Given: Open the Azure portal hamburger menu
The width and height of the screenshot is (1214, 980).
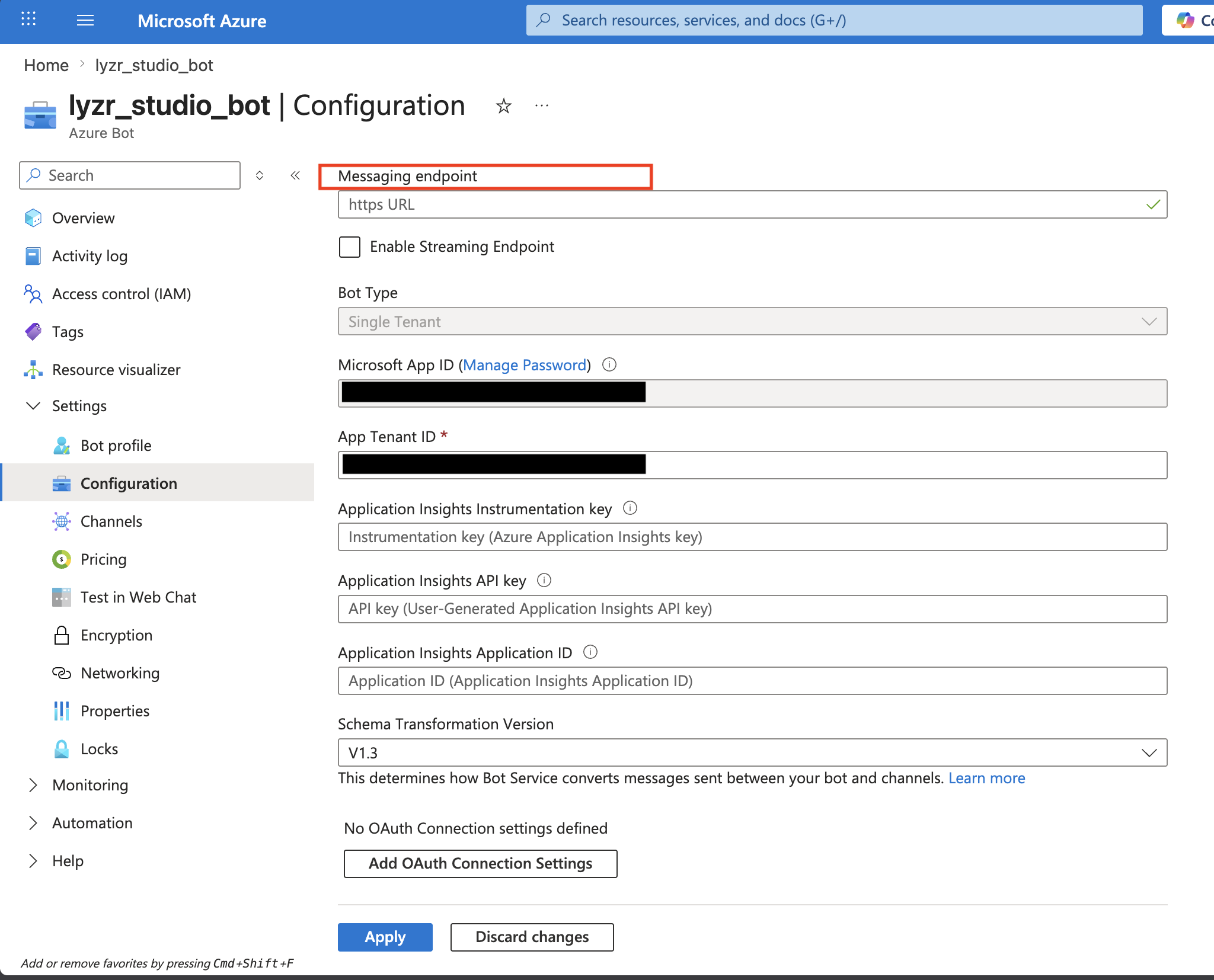Looking at the screenshot, I should pyautogui.click(x=85, y=21).
